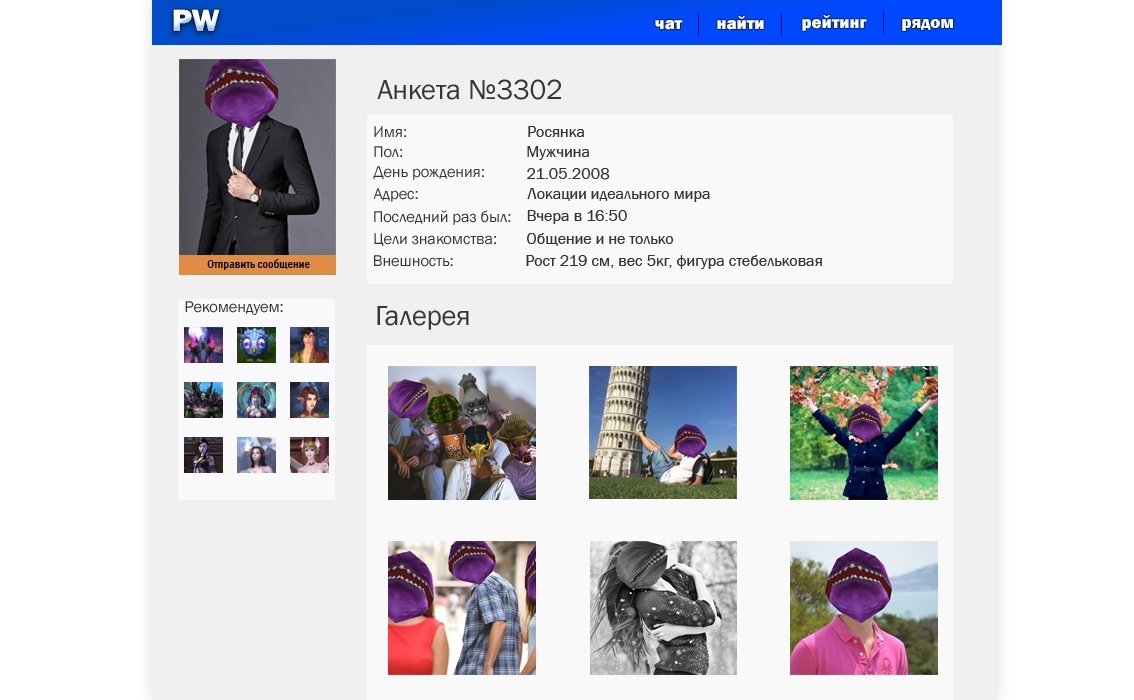
Task: View gallery photo with Leaning Tower of Pisa
Action: coord(662,432)
